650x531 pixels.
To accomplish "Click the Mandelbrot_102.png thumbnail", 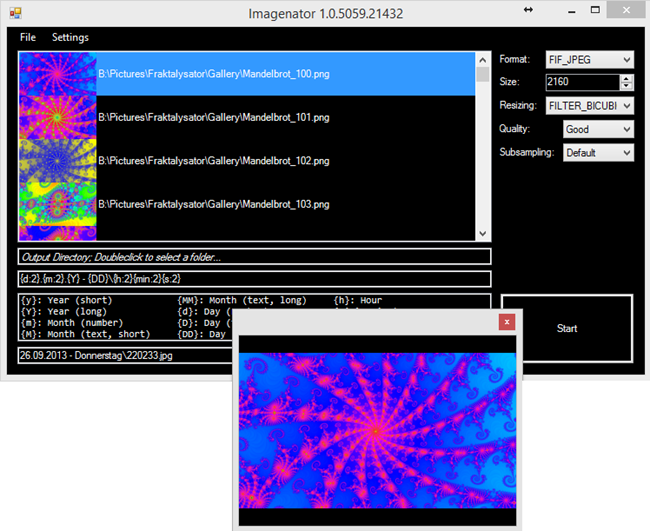I will tap(57, 160).
